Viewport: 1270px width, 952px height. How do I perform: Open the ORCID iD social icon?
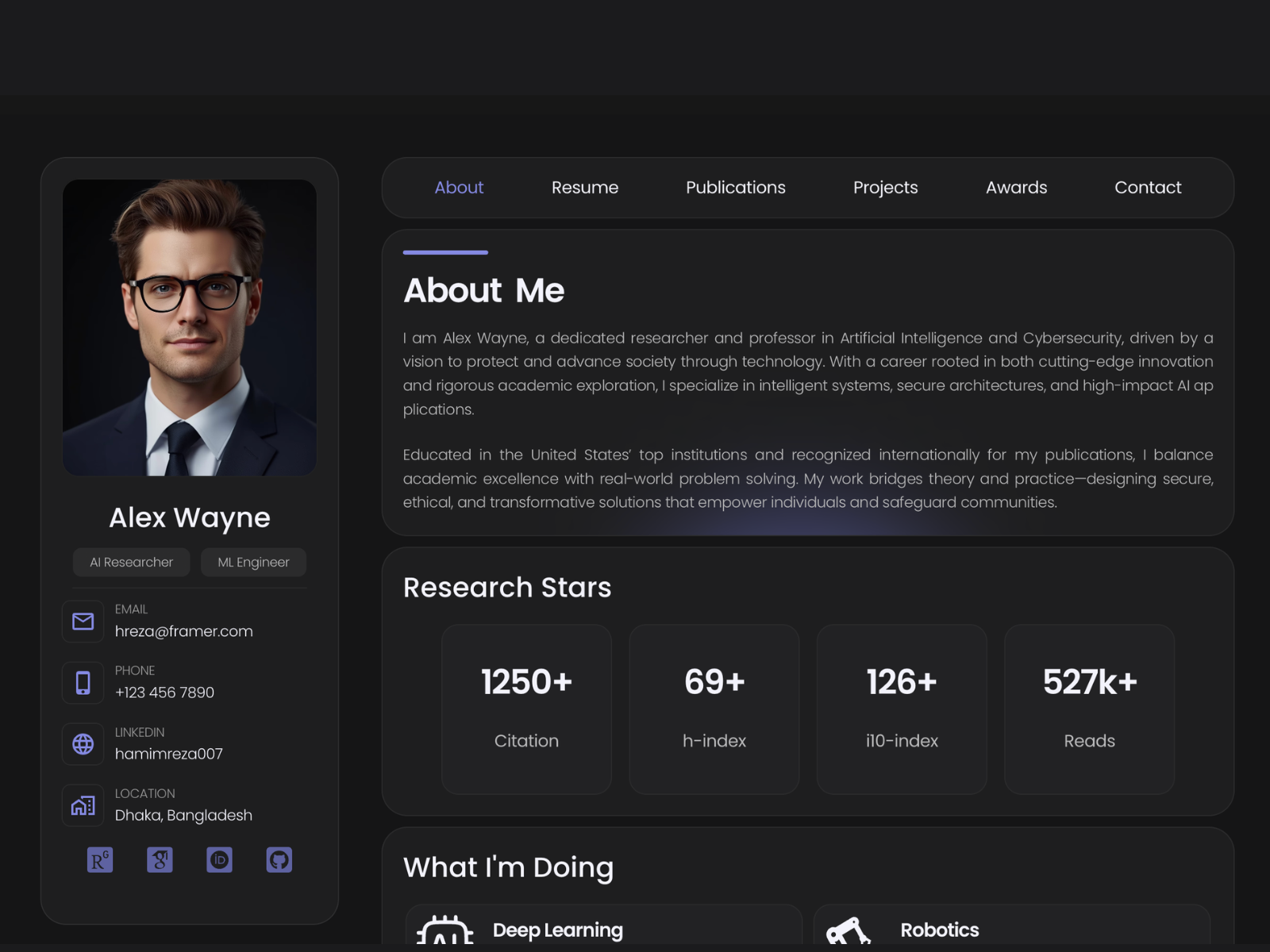220,860
